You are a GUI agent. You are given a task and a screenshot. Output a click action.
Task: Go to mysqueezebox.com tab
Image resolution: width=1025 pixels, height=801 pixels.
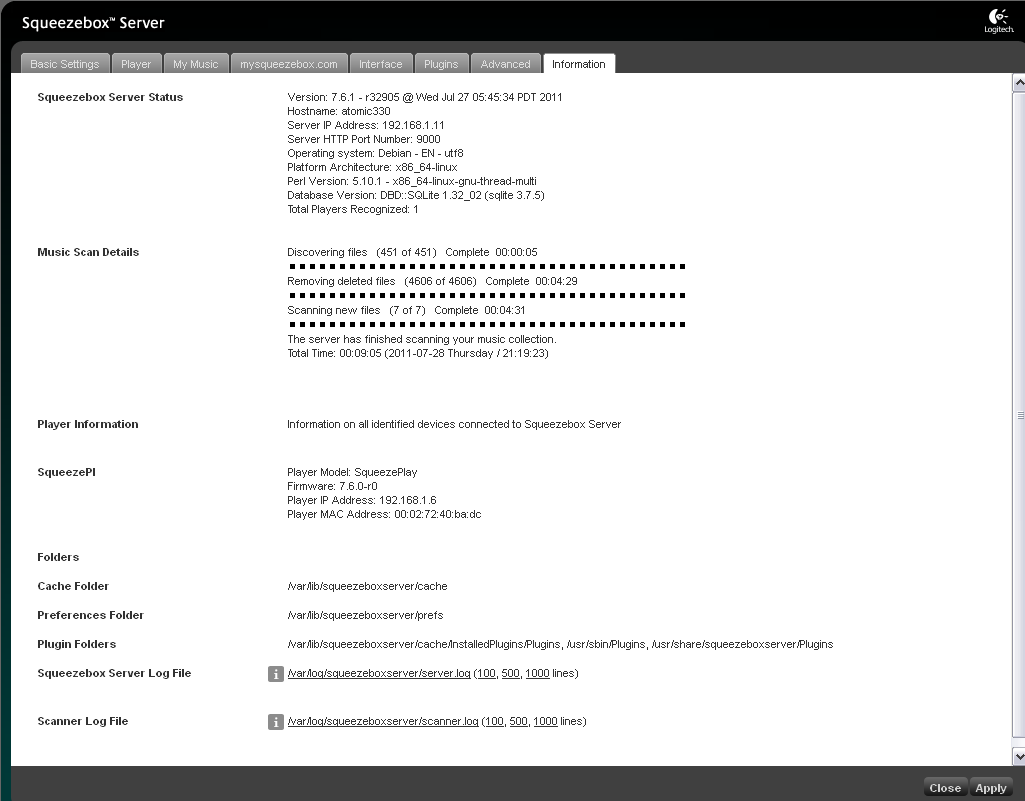(290, 64)
